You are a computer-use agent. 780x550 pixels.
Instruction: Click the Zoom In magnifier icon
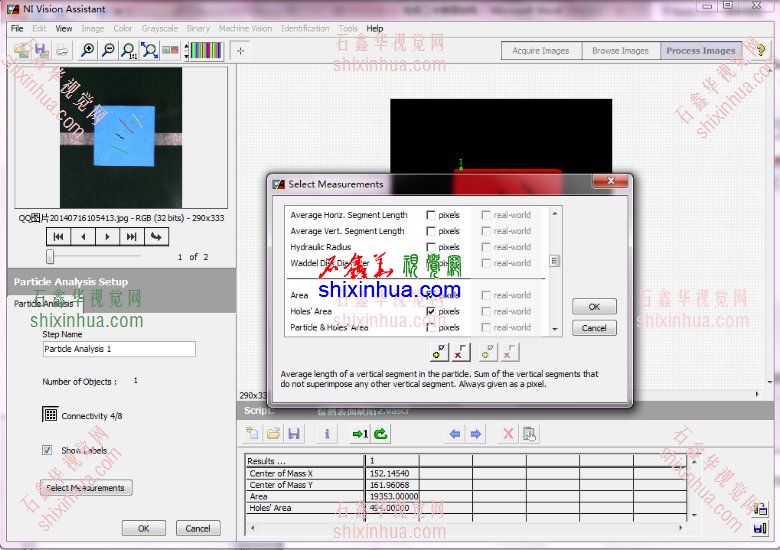[88, 50]
